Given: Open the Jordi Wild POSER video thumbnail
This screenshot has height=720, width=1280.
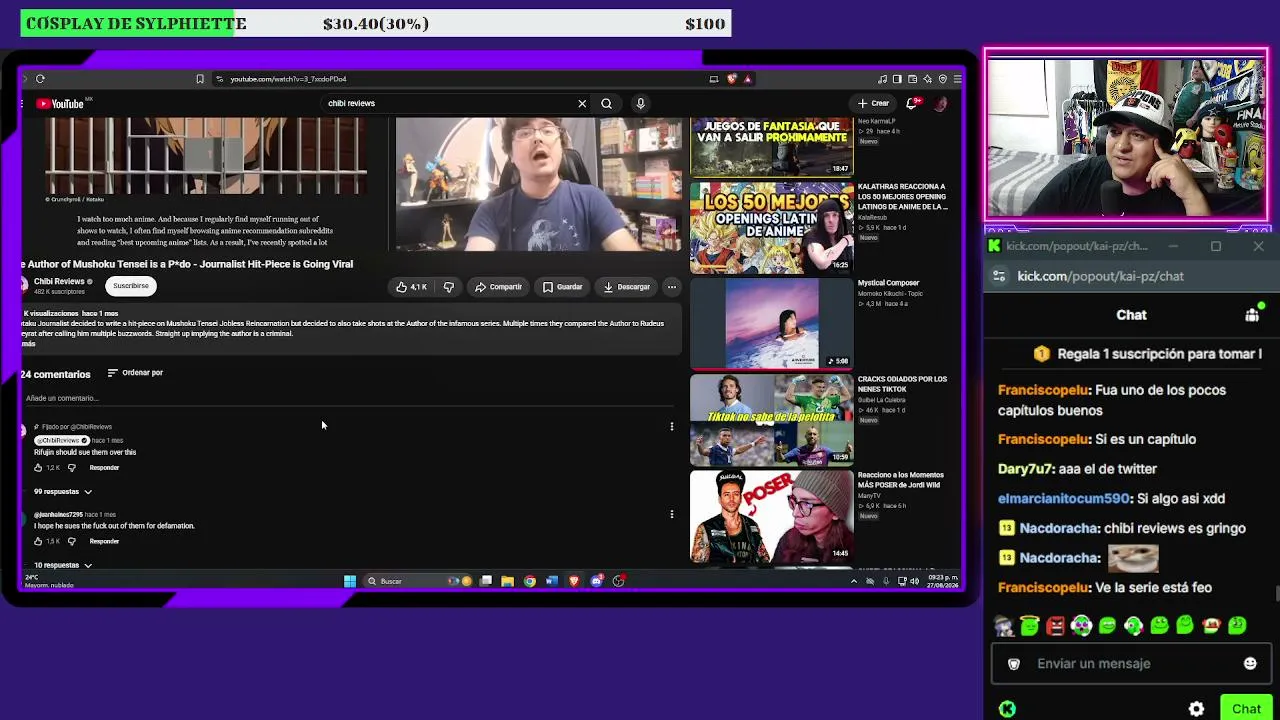Looking at the screenshot, I should point(772,515).
